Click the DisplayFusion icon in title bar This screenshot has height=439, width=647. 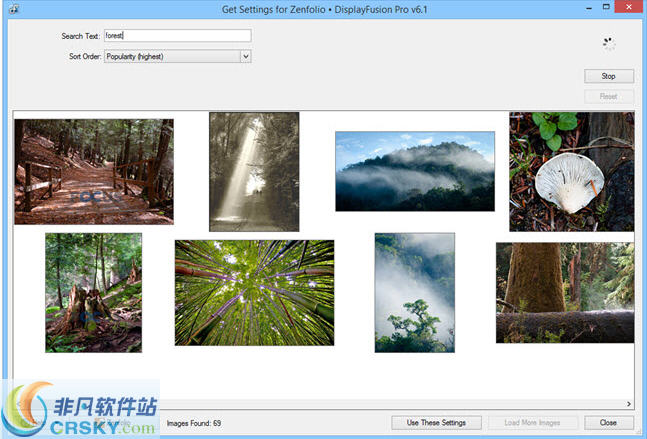14,9
